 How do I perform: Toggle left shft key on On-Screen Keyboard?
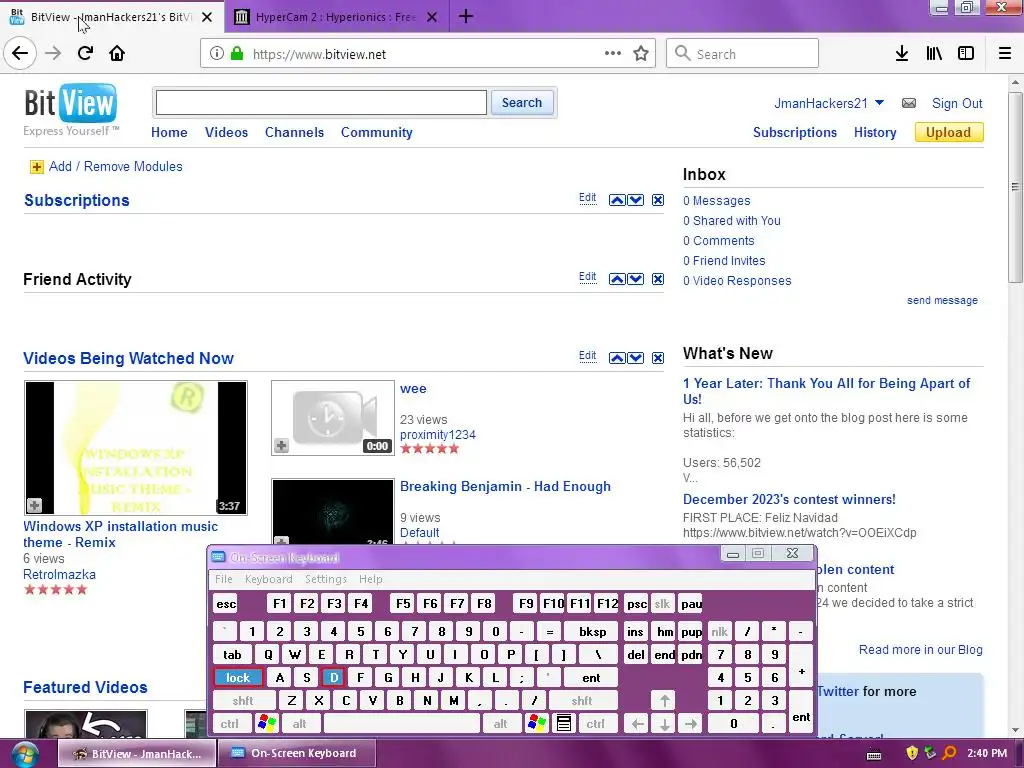coord(243,701)
